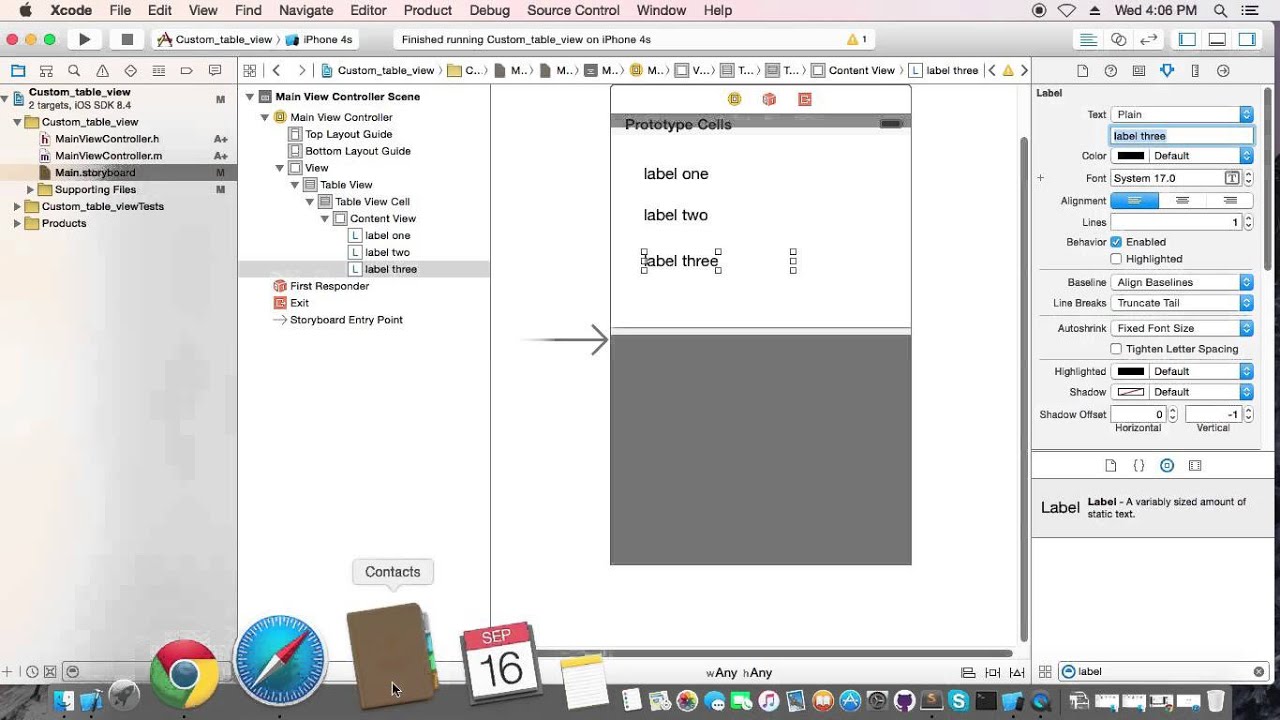Hide the Utilities pane
1280x720 pixels.
click(x=1247, y=39)
